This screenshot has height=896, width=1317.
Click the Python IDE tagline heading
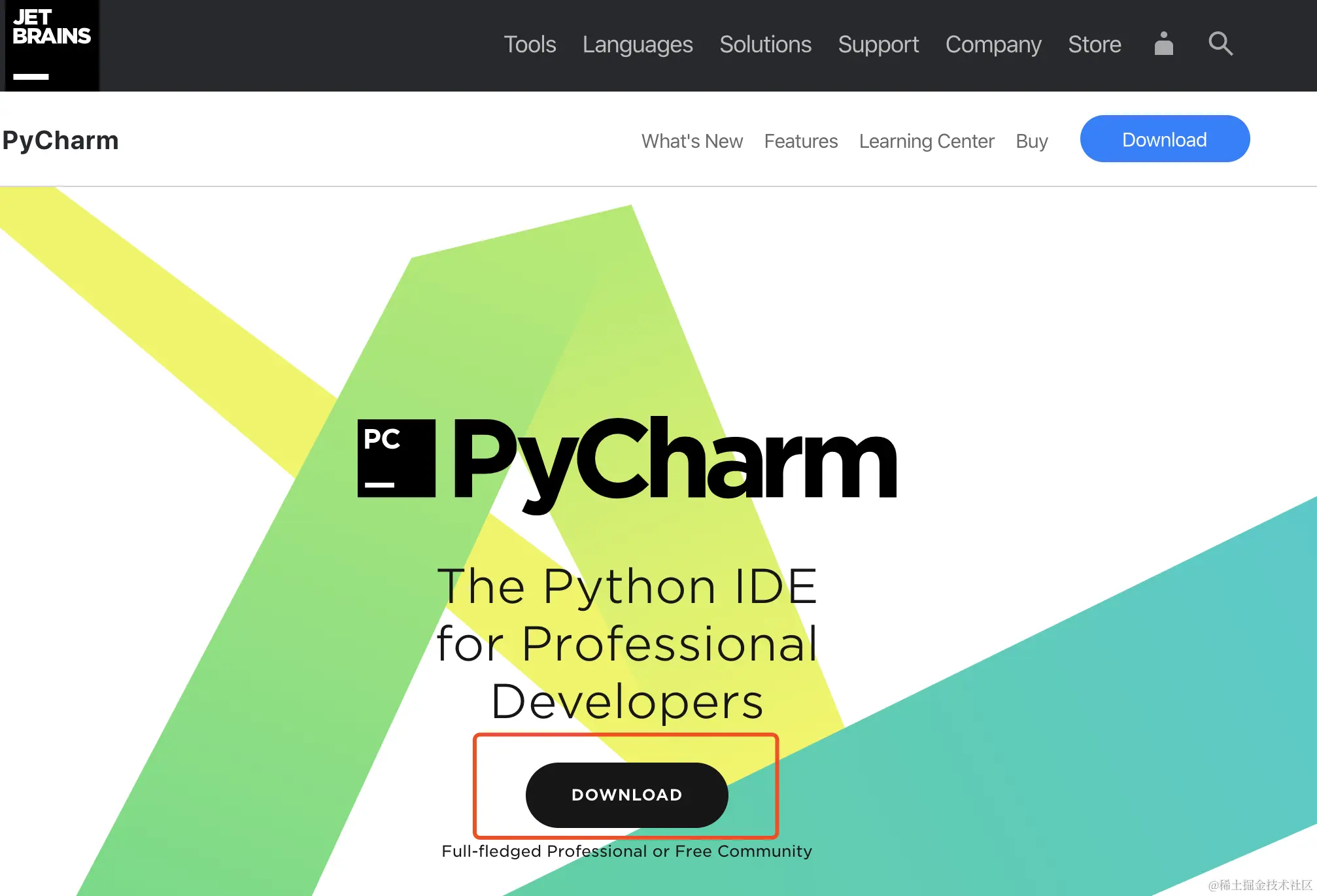click(x=626, y=643)
